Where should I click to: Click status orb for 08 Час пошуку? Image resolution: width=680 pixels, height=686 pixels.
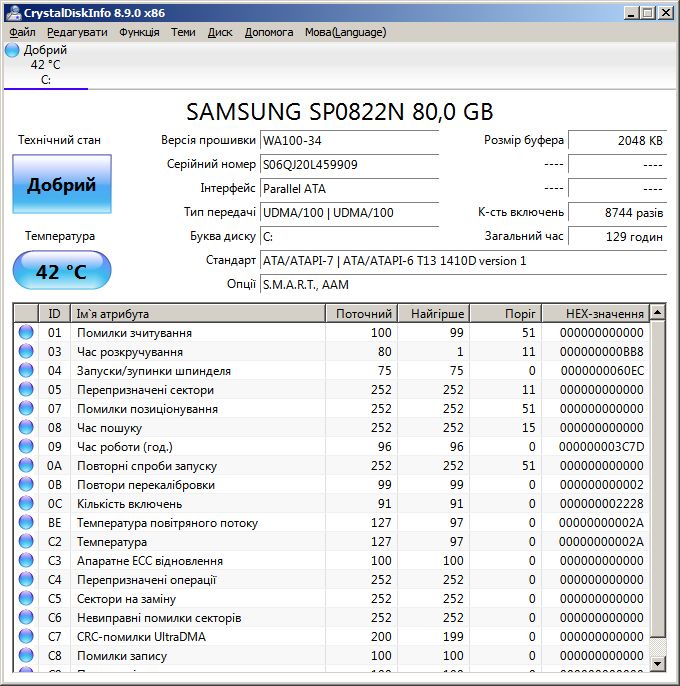pyautogui.click(x=26, y=427)
